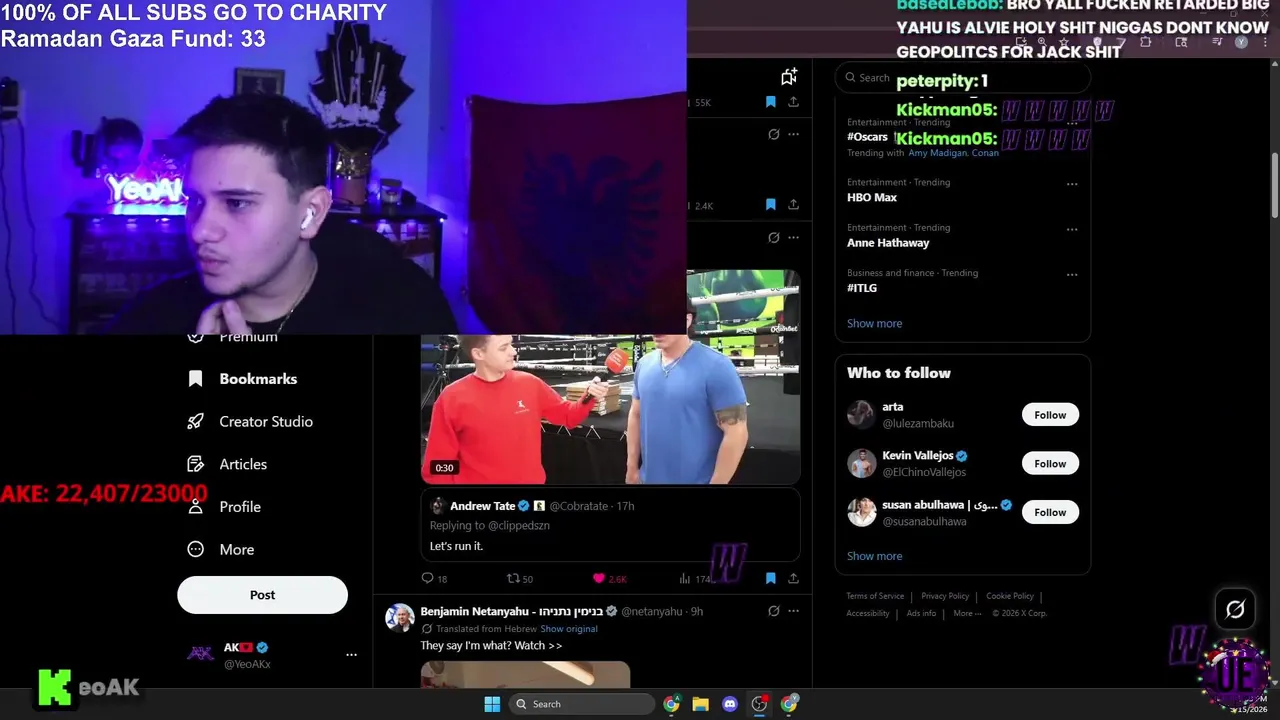Click Benjamin Netanyahu's profile avatar
Screen dimensions: 1280x720
pos(400,618)
